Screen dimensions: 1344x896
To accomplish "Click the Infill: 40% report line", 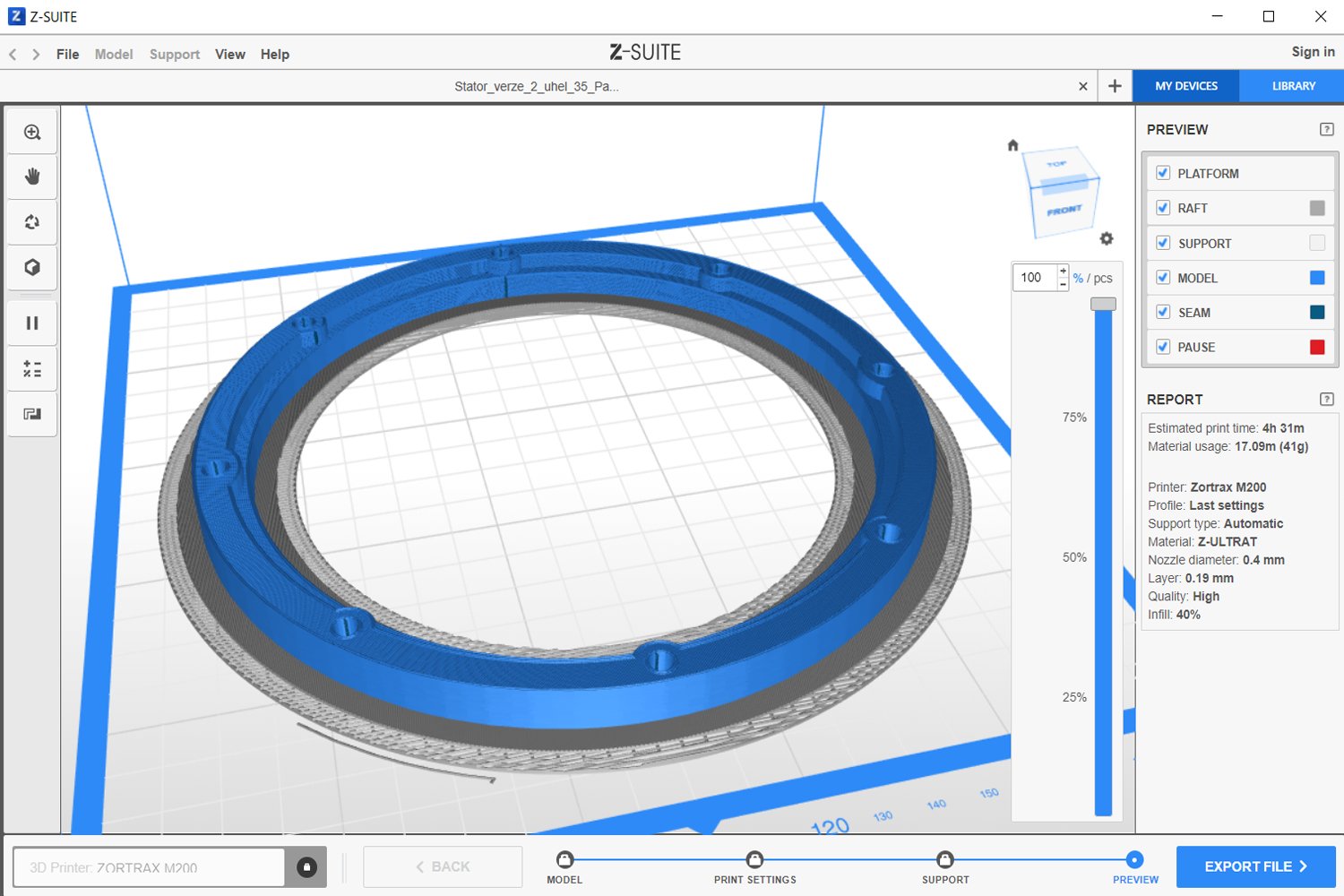I will click(1174, 615).
